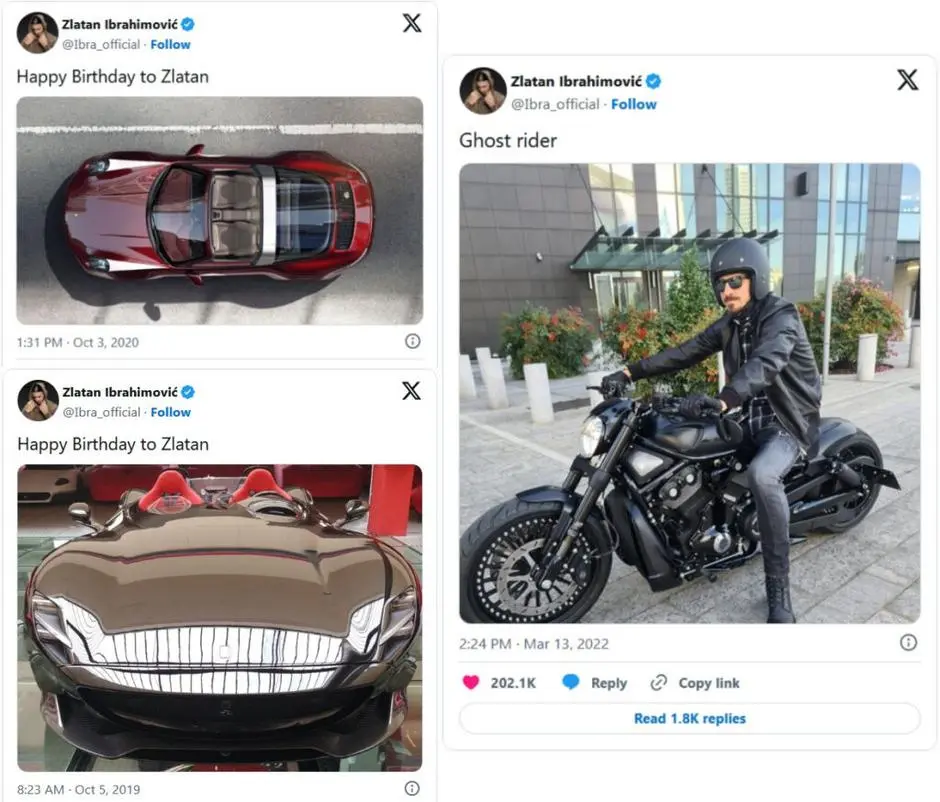Open info icon on Ghost rider tweet
Viewport: 940px width, 802px height.
click(x=908, y=643)
